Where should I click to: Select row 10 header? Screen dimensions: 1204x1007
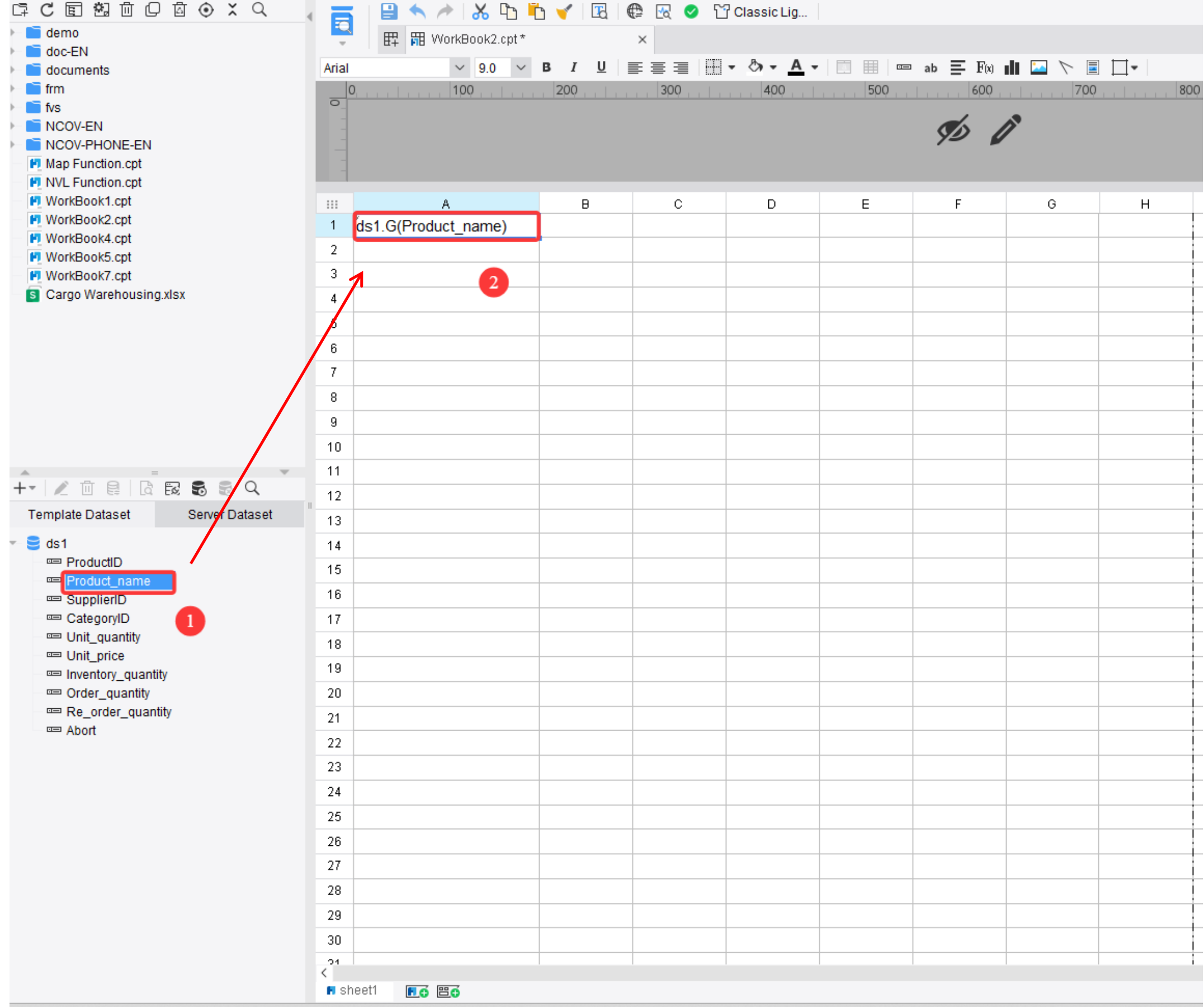point(334,448)
